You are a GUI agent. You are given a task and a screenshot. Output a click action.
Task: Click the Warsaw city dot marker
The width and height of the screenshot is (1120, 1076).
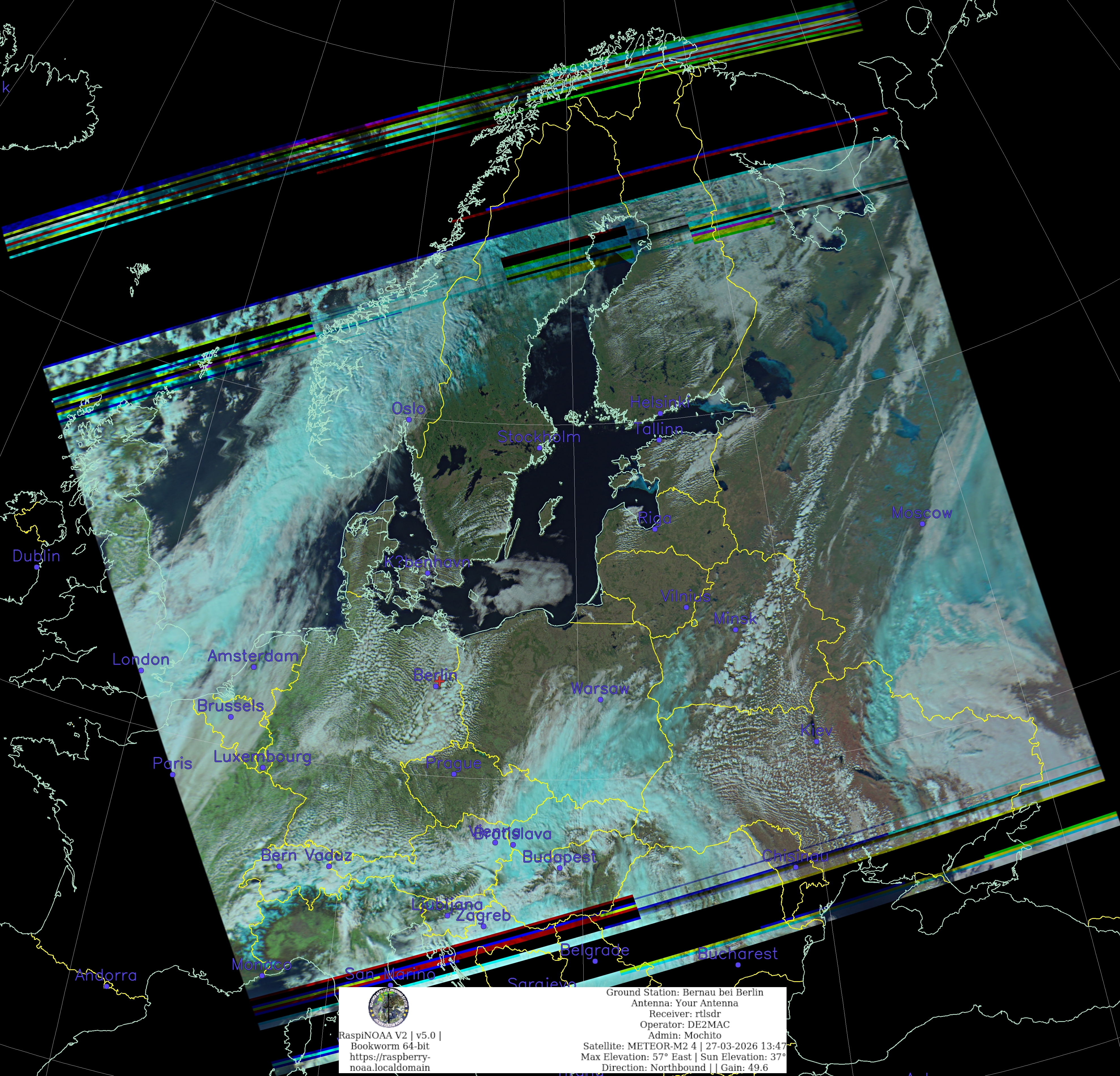[600, 699]
